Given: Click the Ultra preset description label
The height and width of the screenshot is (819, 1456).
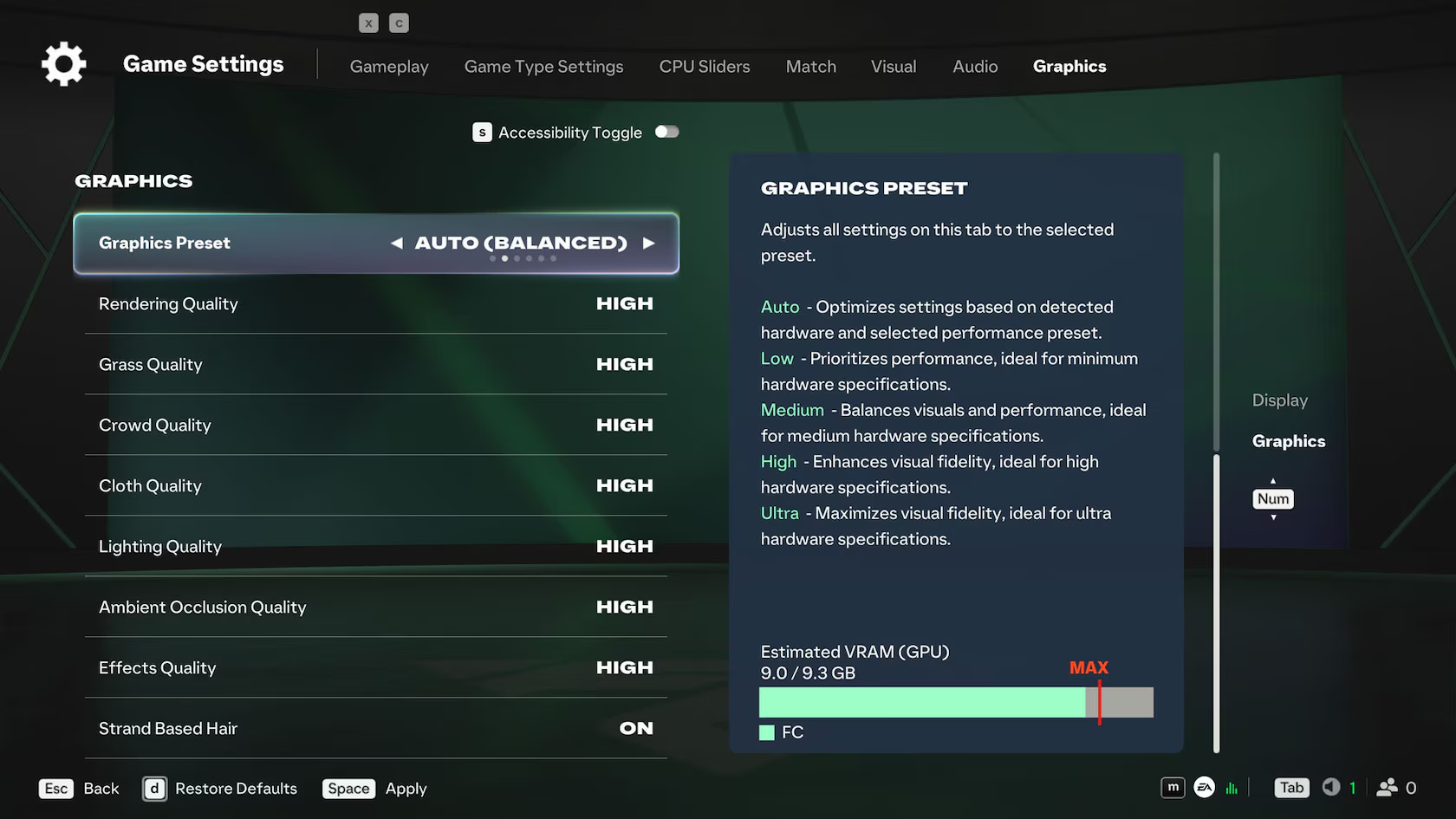Looking at the screenshot, I should point(780,513).
